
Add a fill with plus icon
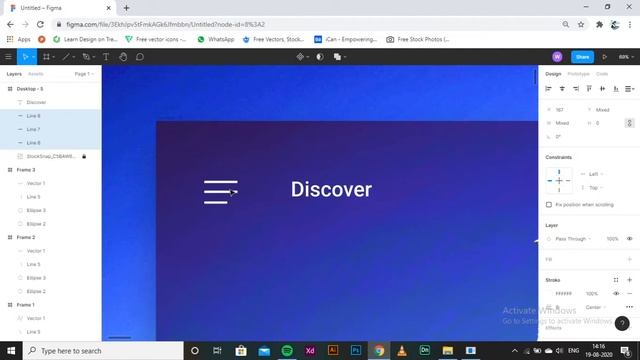point(629,259)
